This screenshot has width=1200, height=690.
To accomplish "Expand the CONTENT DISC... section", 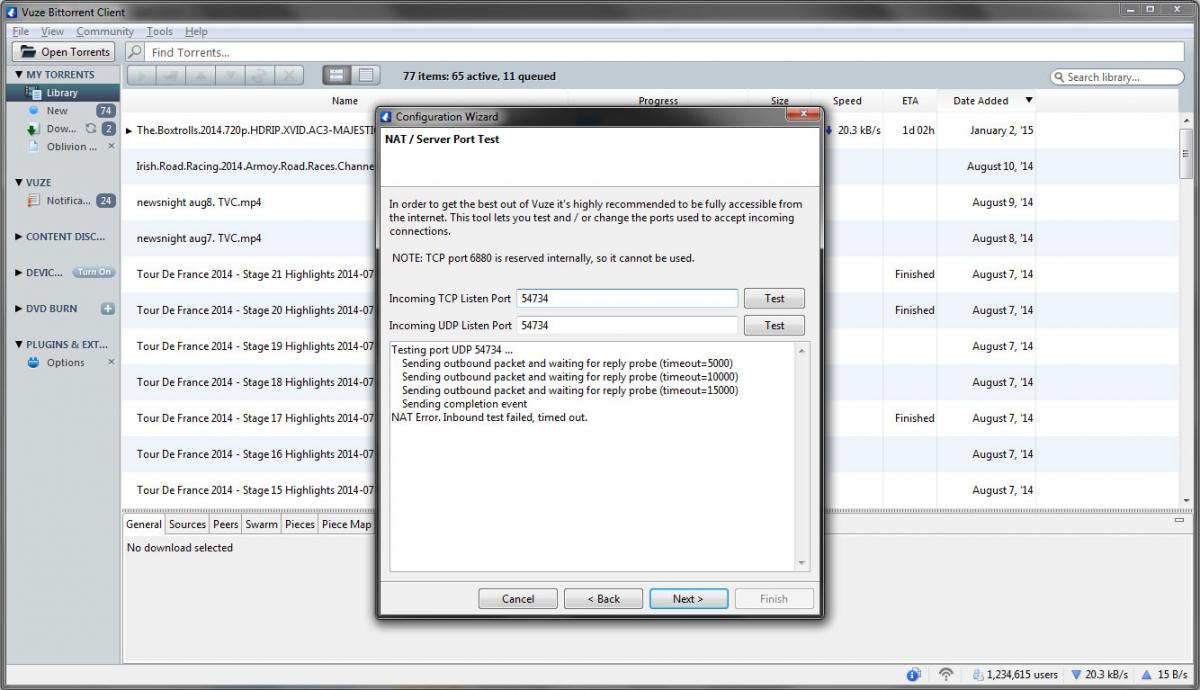I will tap(18, 237).
